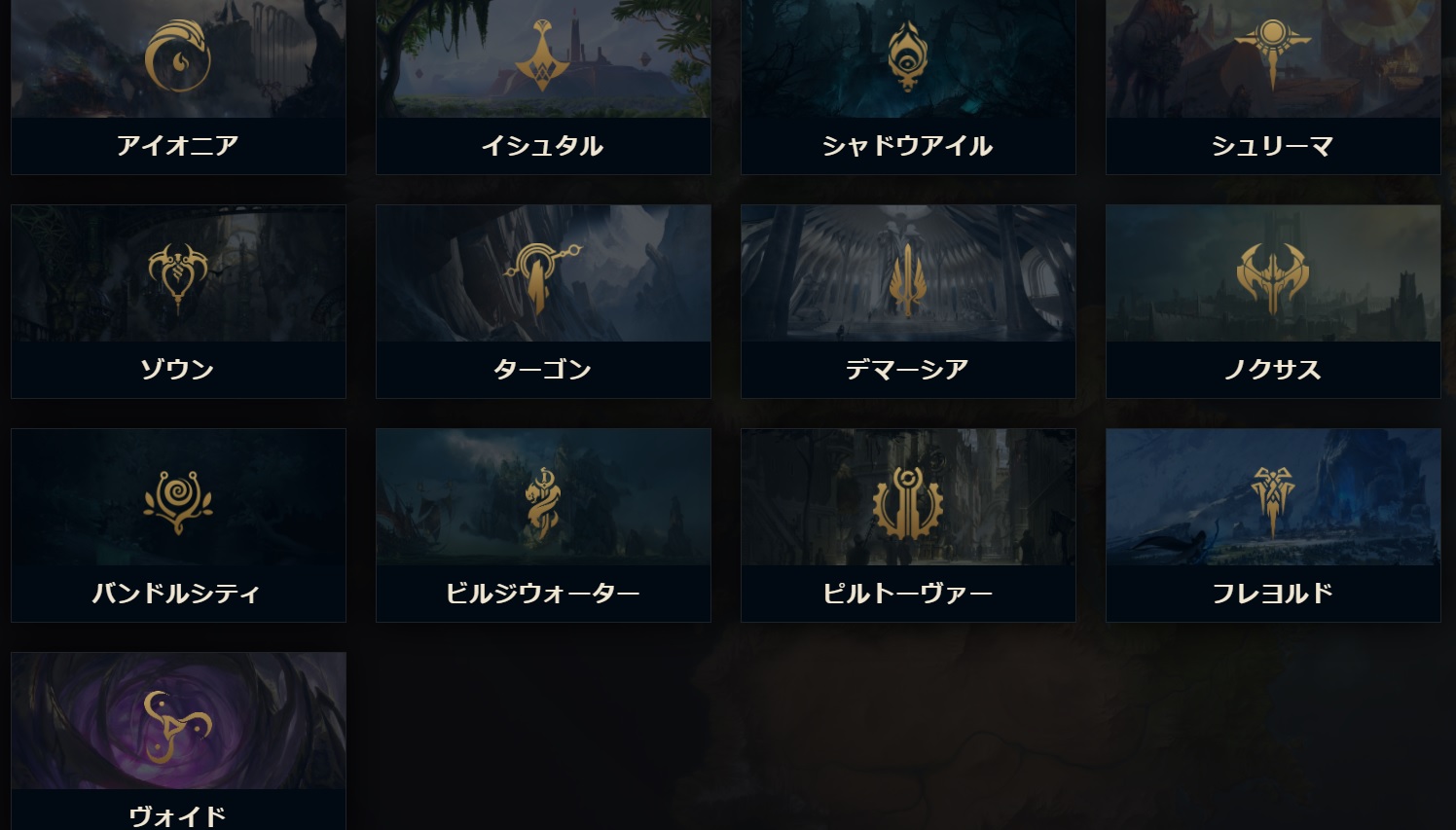Open the シャドウアイル region label

[x=908, y=146]
